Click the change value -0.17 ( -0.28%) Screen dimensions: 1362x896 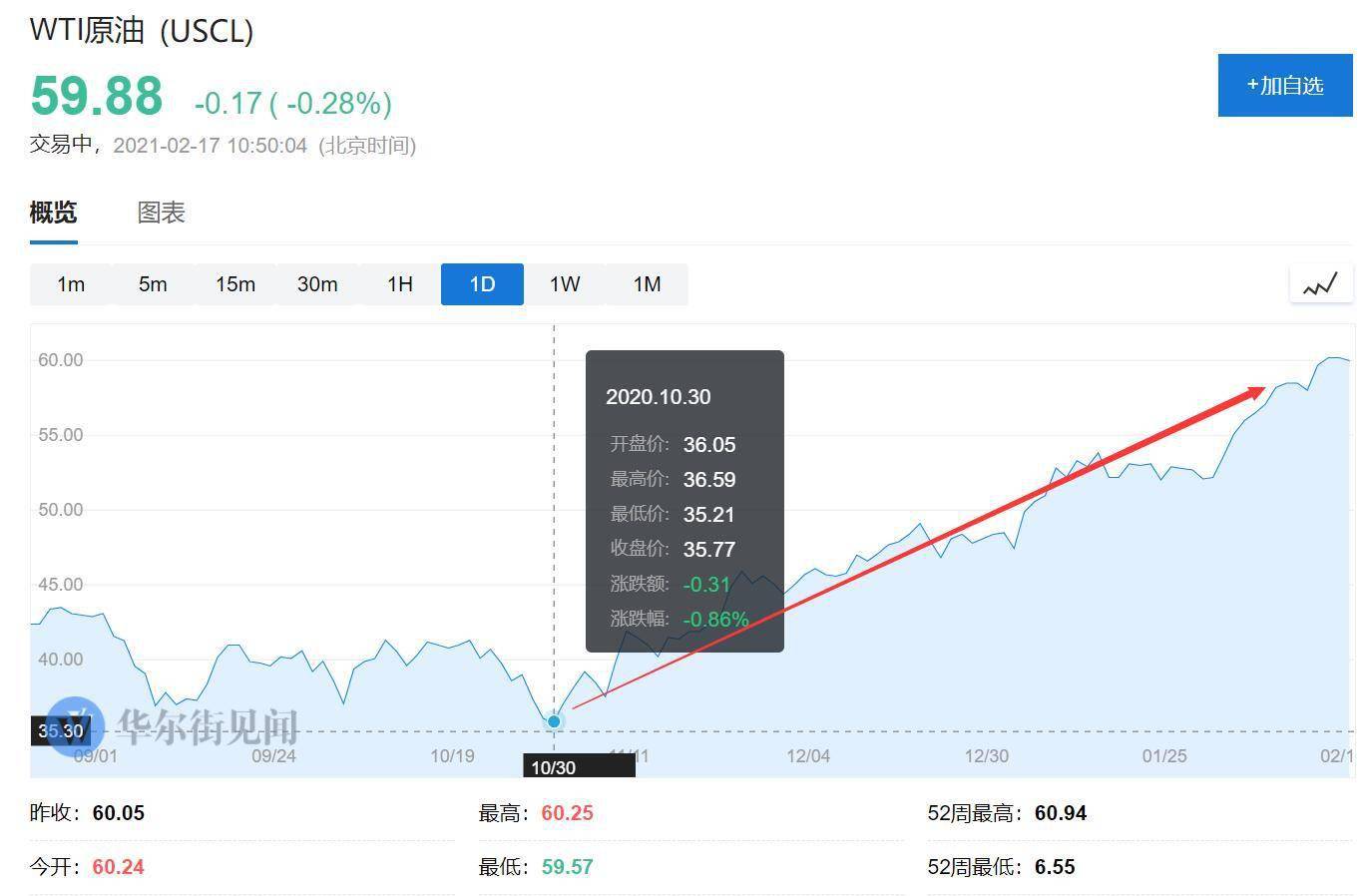293,103
